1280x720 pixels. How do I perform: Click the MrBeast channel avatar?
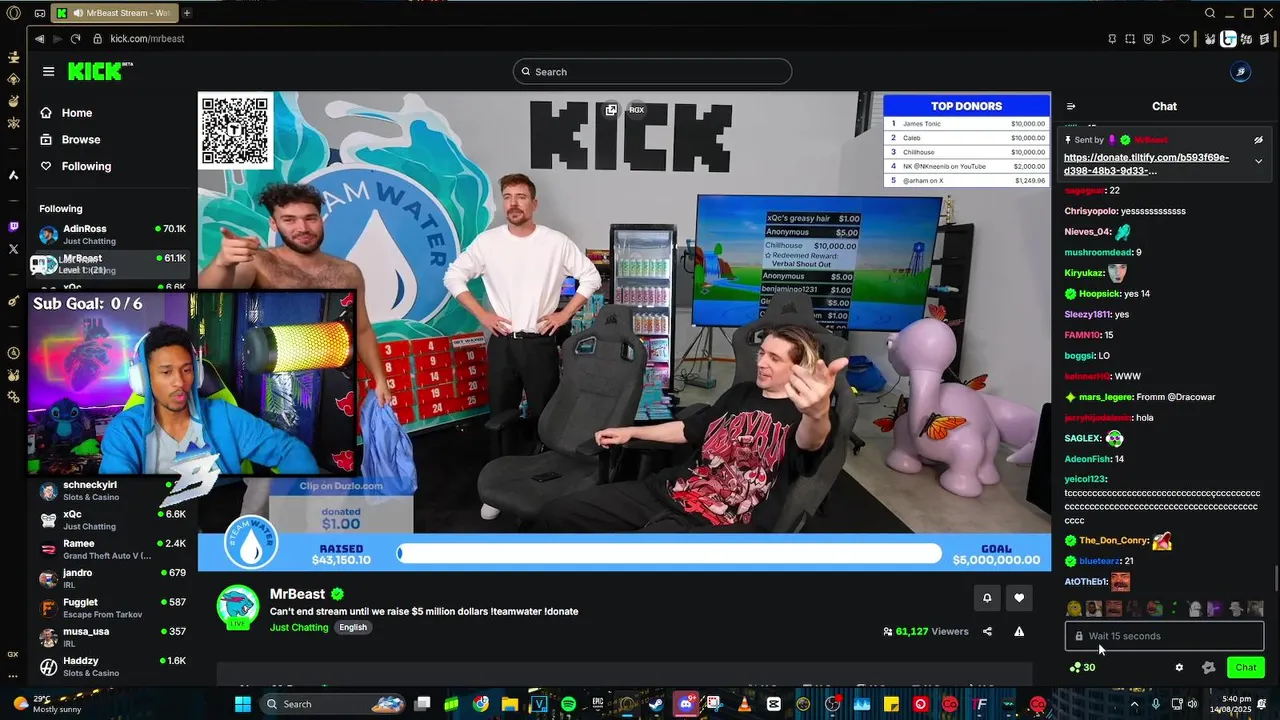tap(238, 606)
